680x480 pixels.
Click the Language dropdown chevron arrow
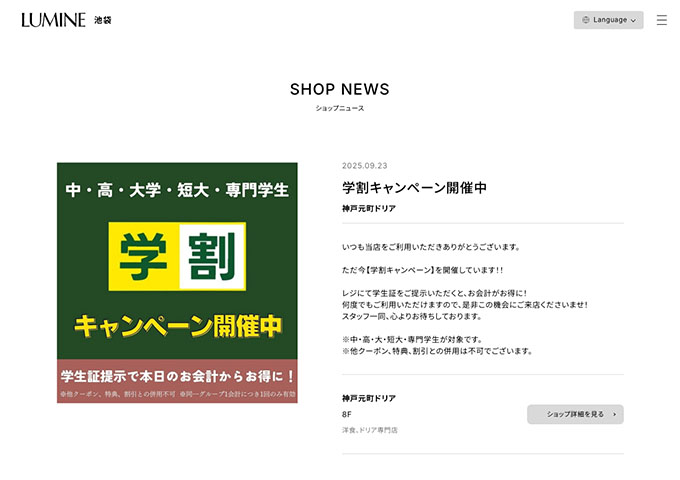(x=633, y=20)
